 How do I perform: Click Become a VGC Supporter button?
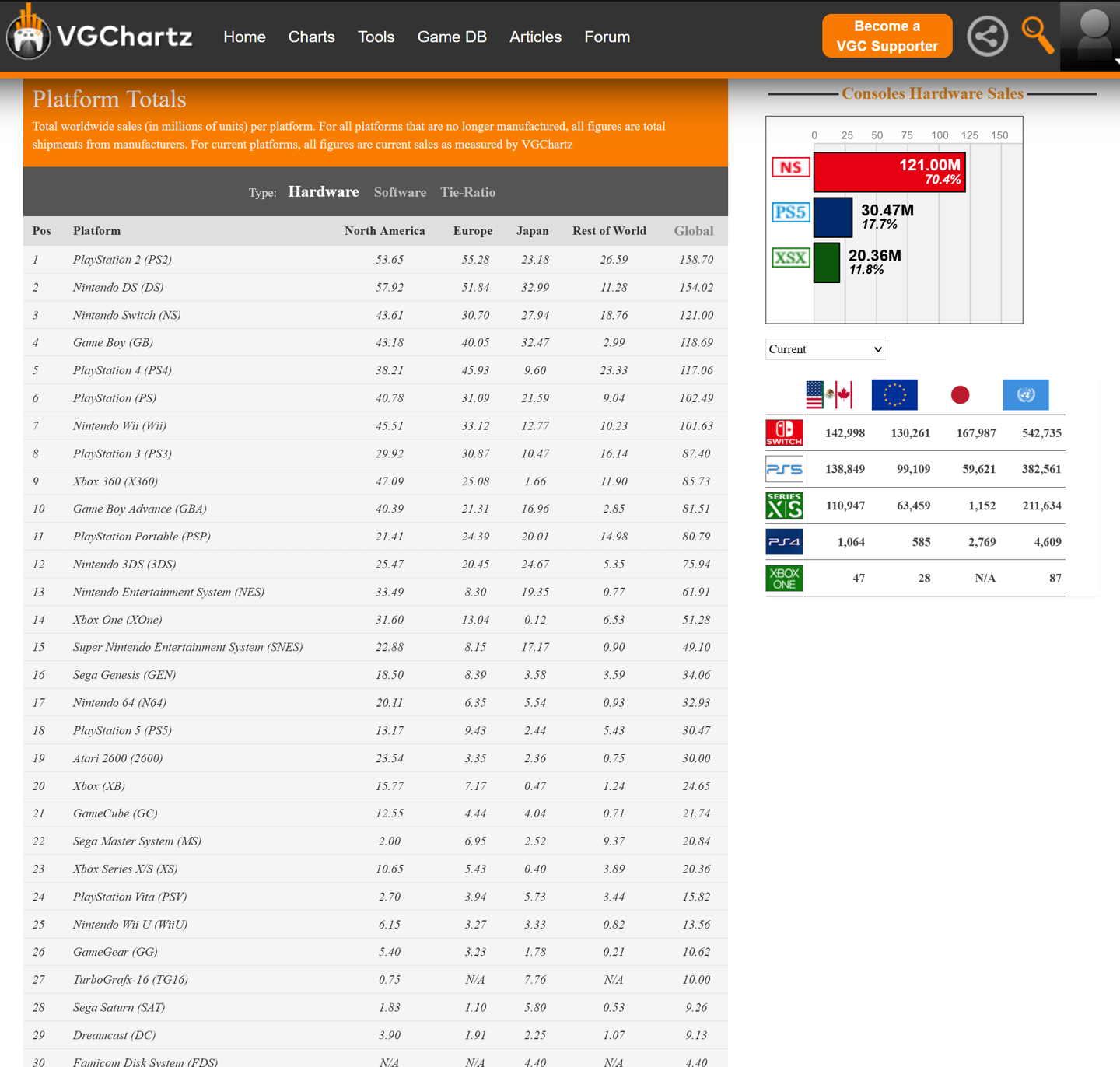[887, 36]
